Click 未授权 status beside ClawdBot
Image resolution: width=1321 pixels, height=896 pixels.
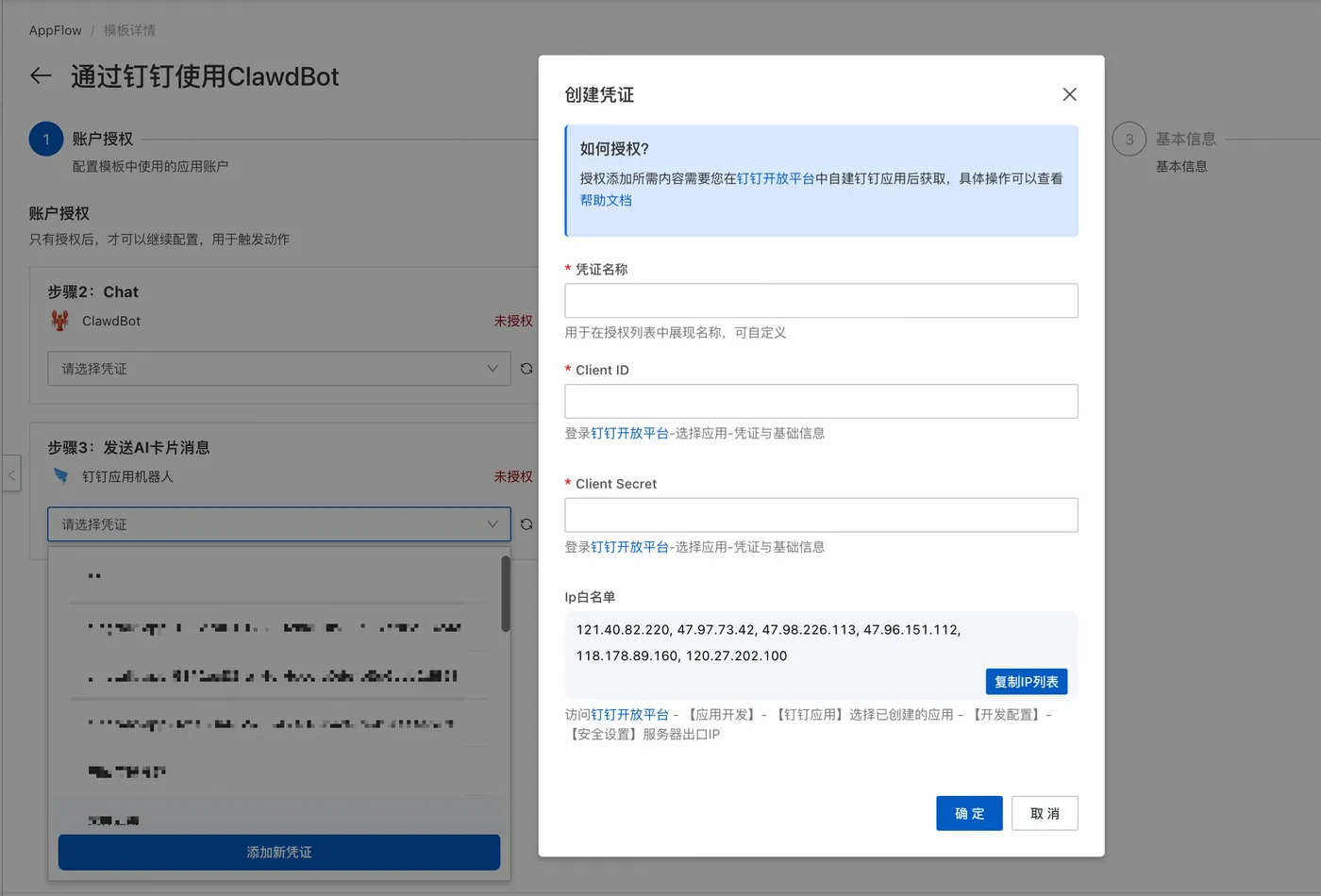pyautogui.click(x=513, y=321)
